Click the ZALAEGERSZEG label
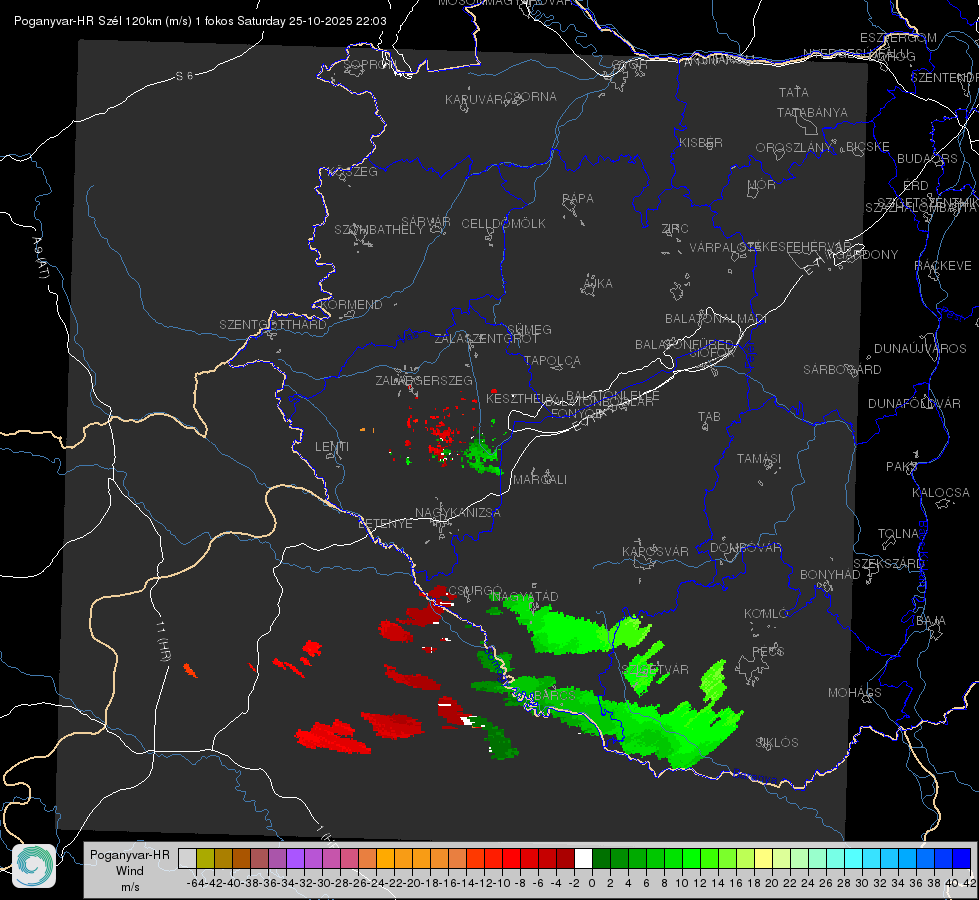Viewport: 979px width, 900px height. 423,380
